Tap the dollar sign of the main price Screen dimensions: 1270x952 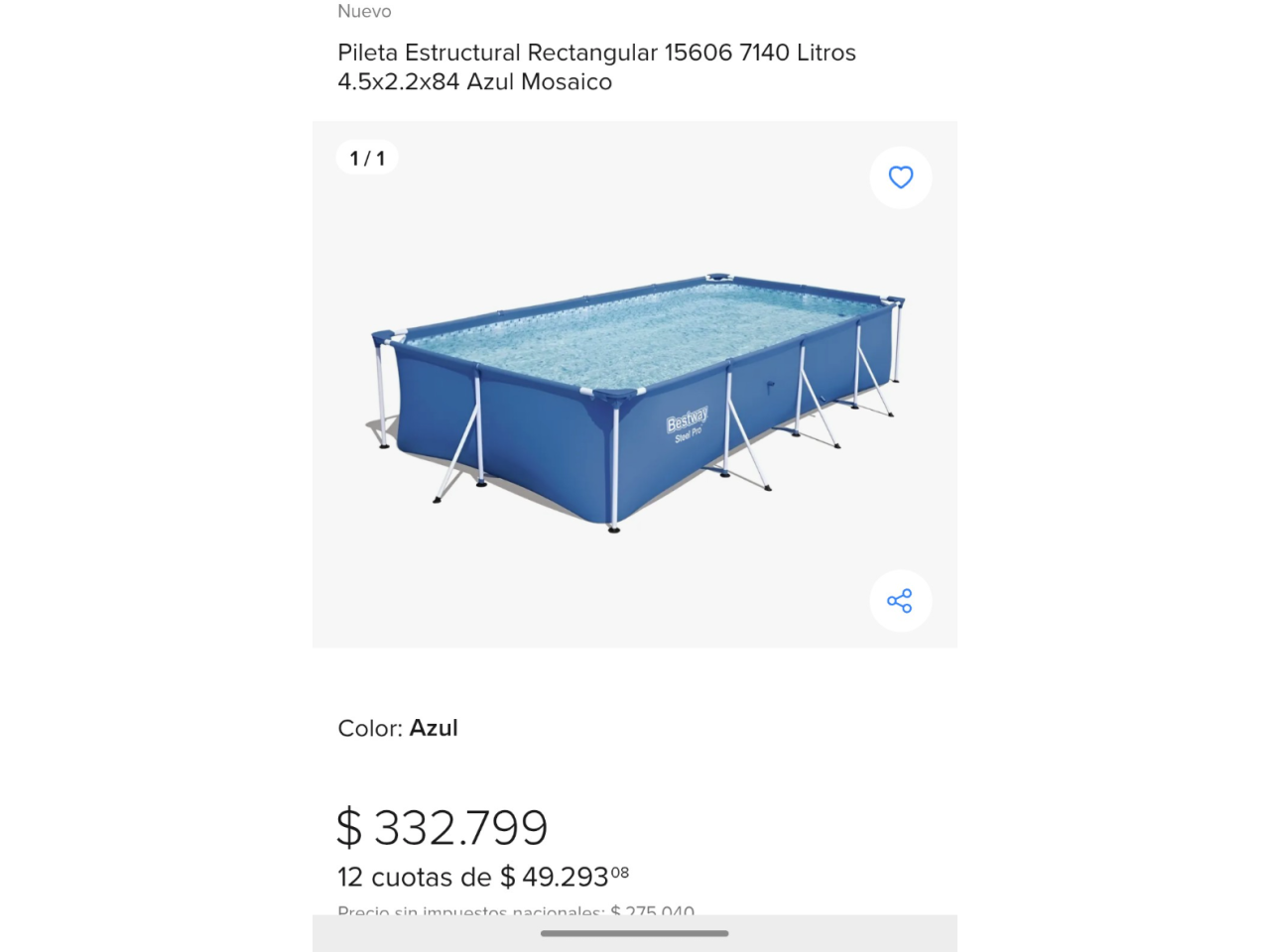348,828
